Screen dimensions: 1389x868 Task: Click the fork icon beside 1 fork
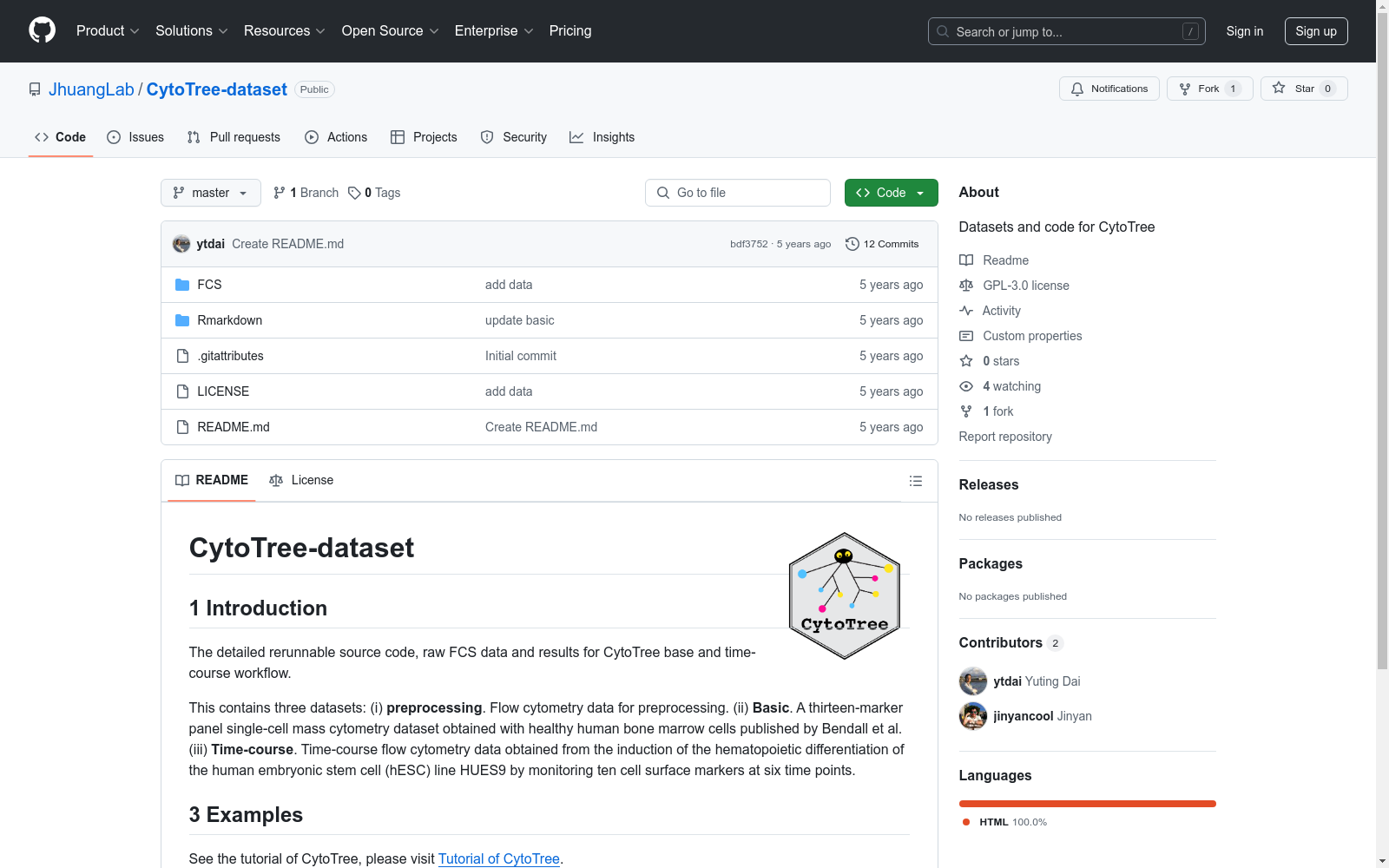(966, 411)
